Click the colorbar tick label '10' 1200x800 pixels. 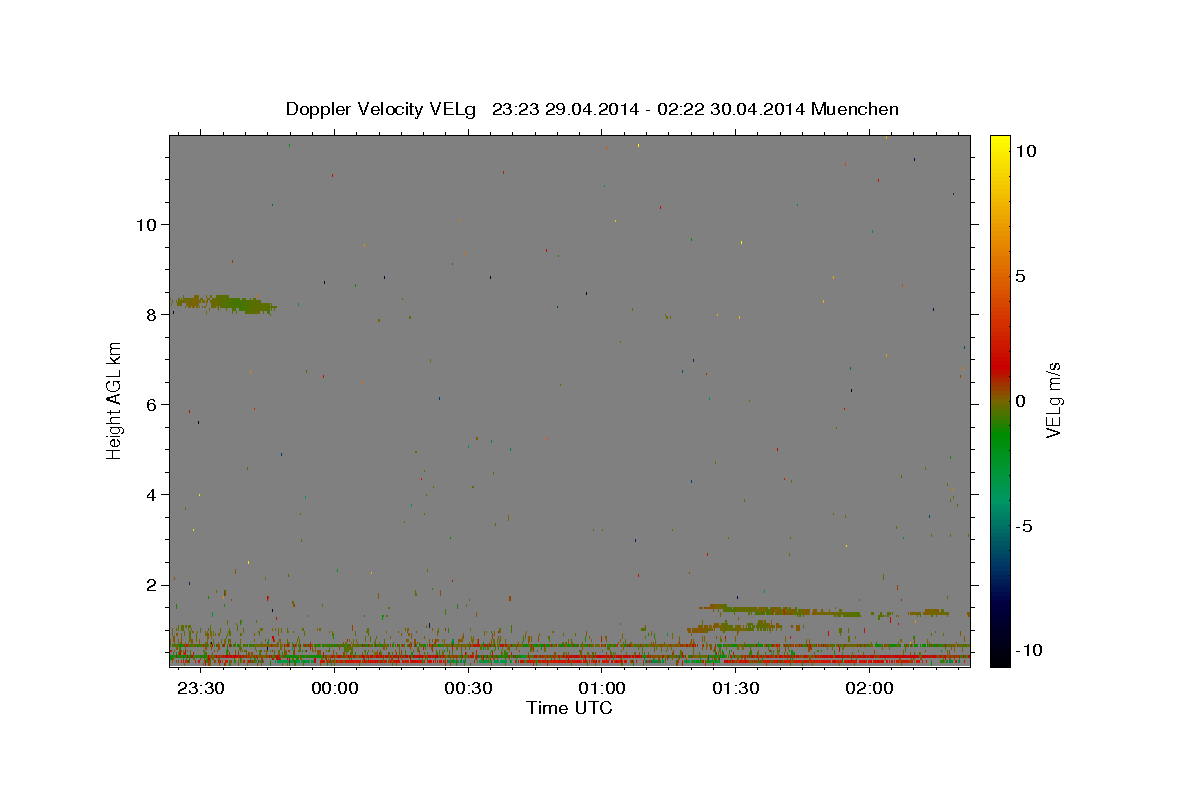click(x=1026, y=150)
